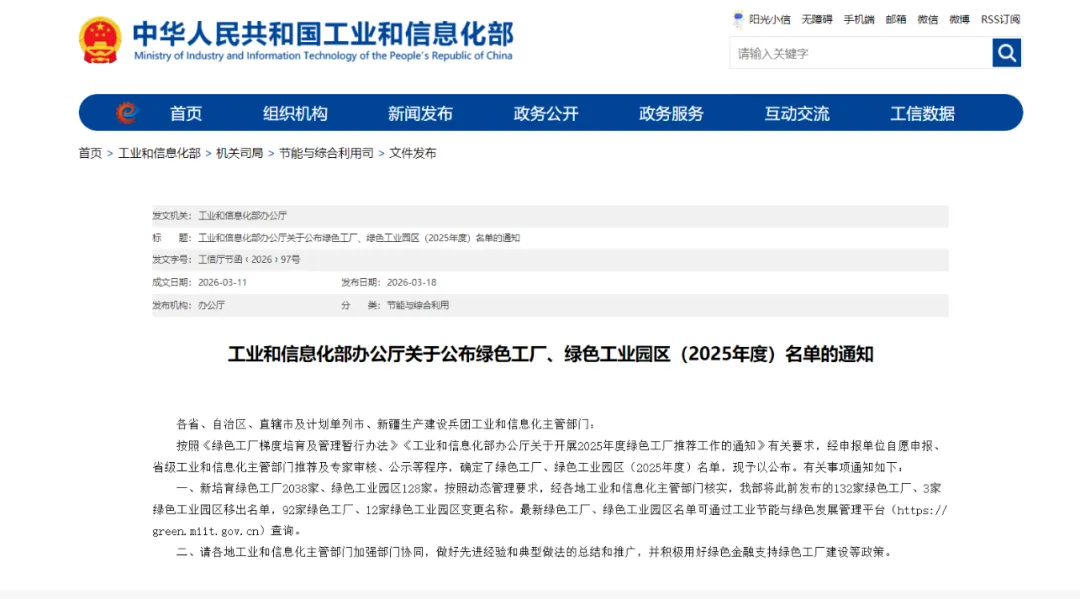Click the 微博 link at top
The height and width of the screenshot is (599, 1080).
click(959, 19)
